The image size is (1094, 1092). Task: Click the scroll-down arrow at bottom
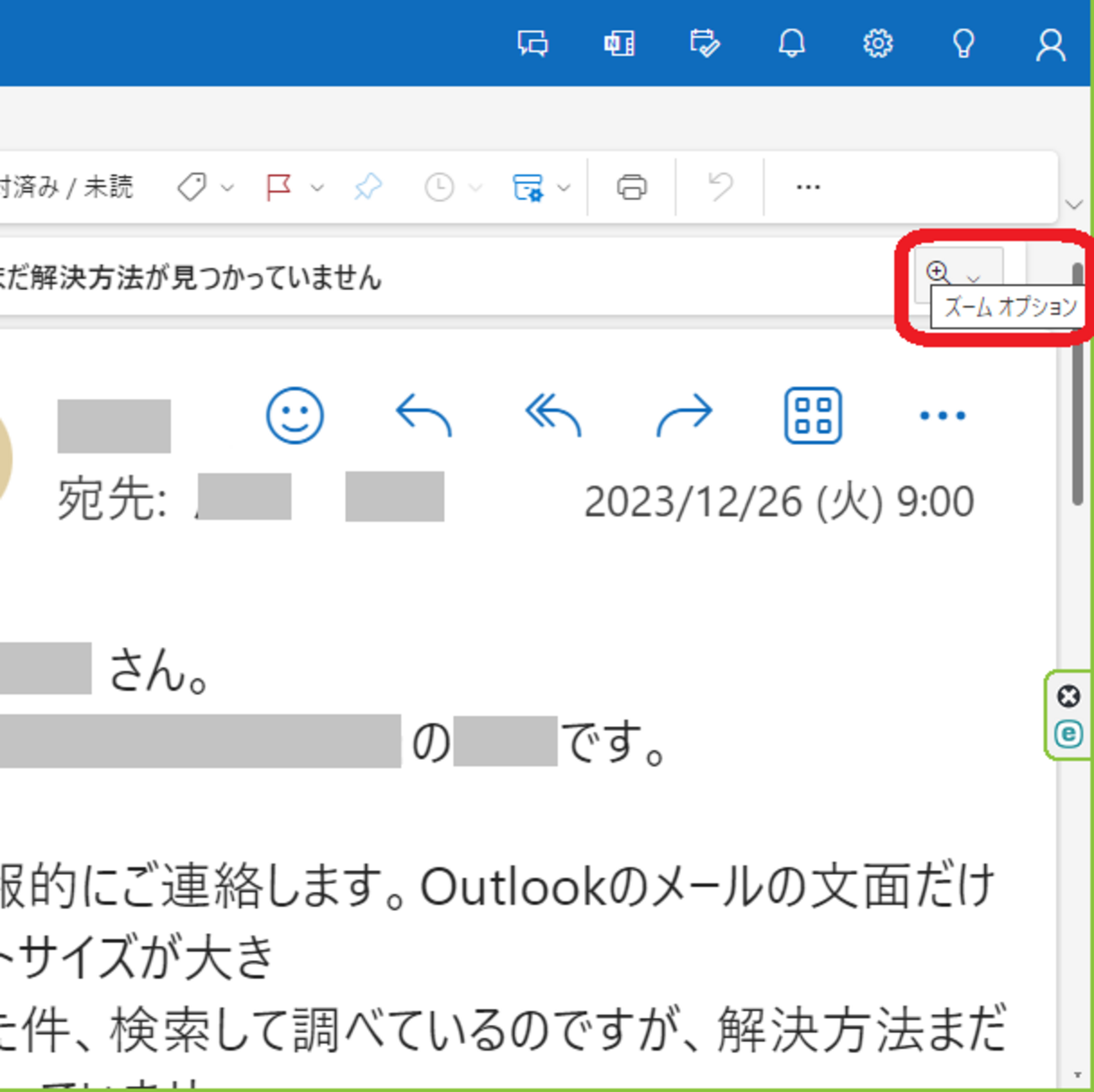click(1077, 1075)
